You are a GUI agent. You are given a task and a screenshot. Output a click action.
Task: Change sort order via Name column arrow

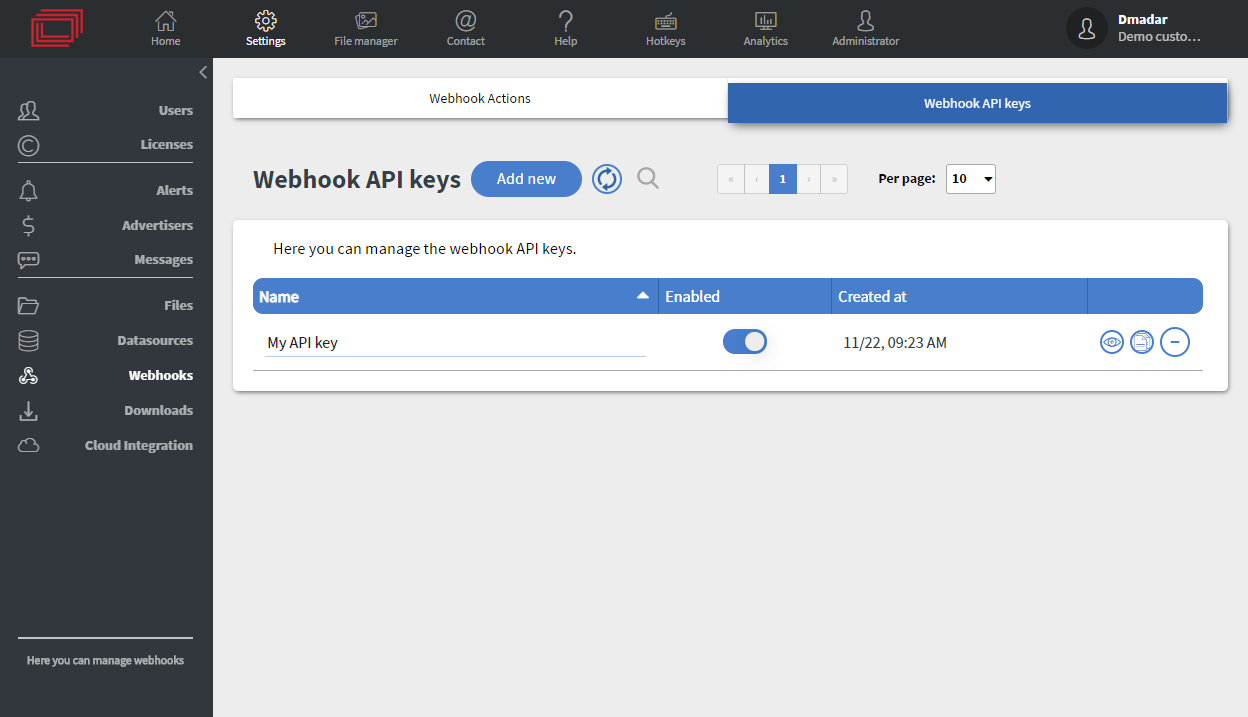pyautogui.click(x=644, y=295)
